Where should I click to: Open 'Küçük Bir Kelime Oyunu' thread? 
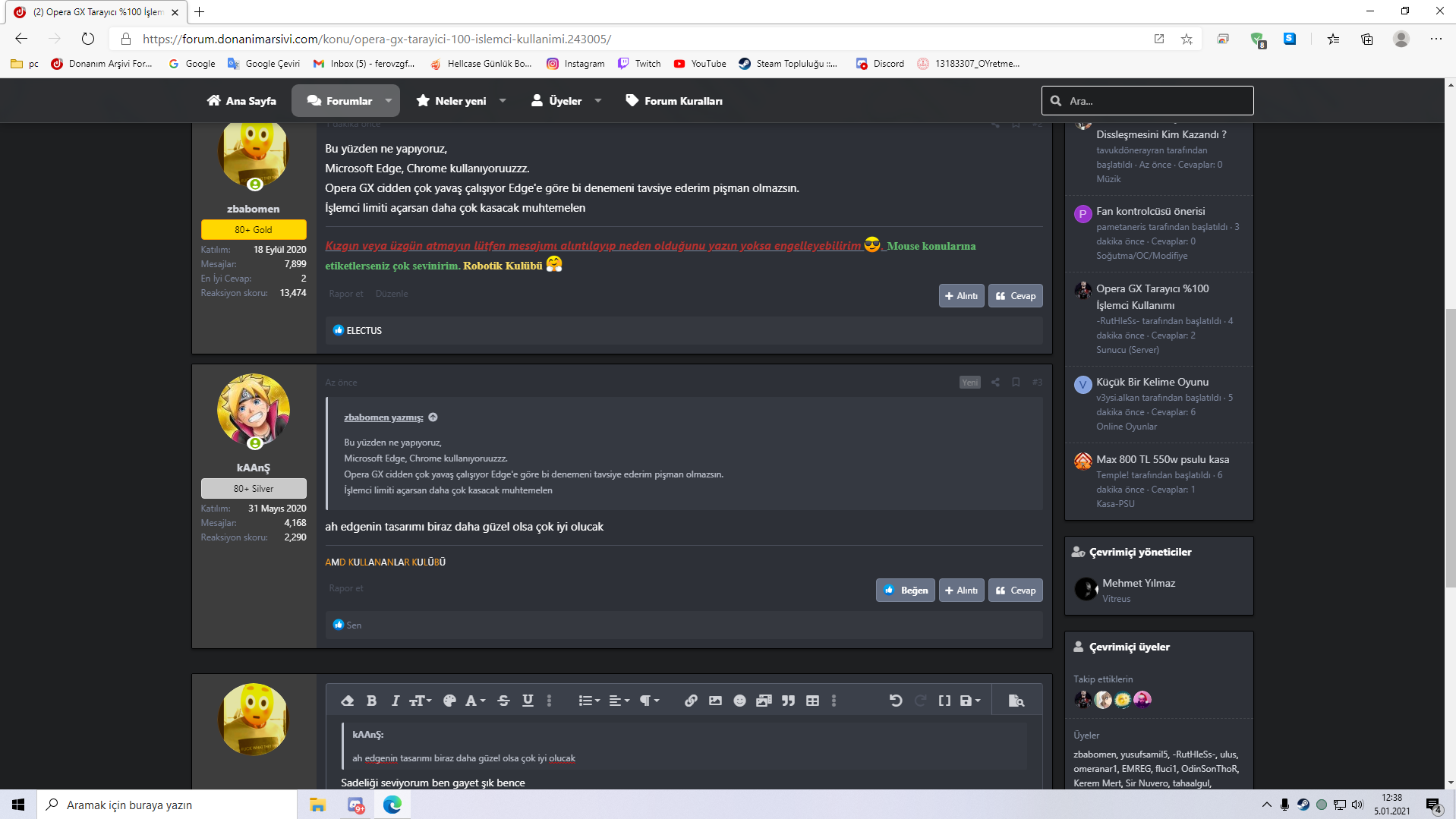tap(1152, 383)
